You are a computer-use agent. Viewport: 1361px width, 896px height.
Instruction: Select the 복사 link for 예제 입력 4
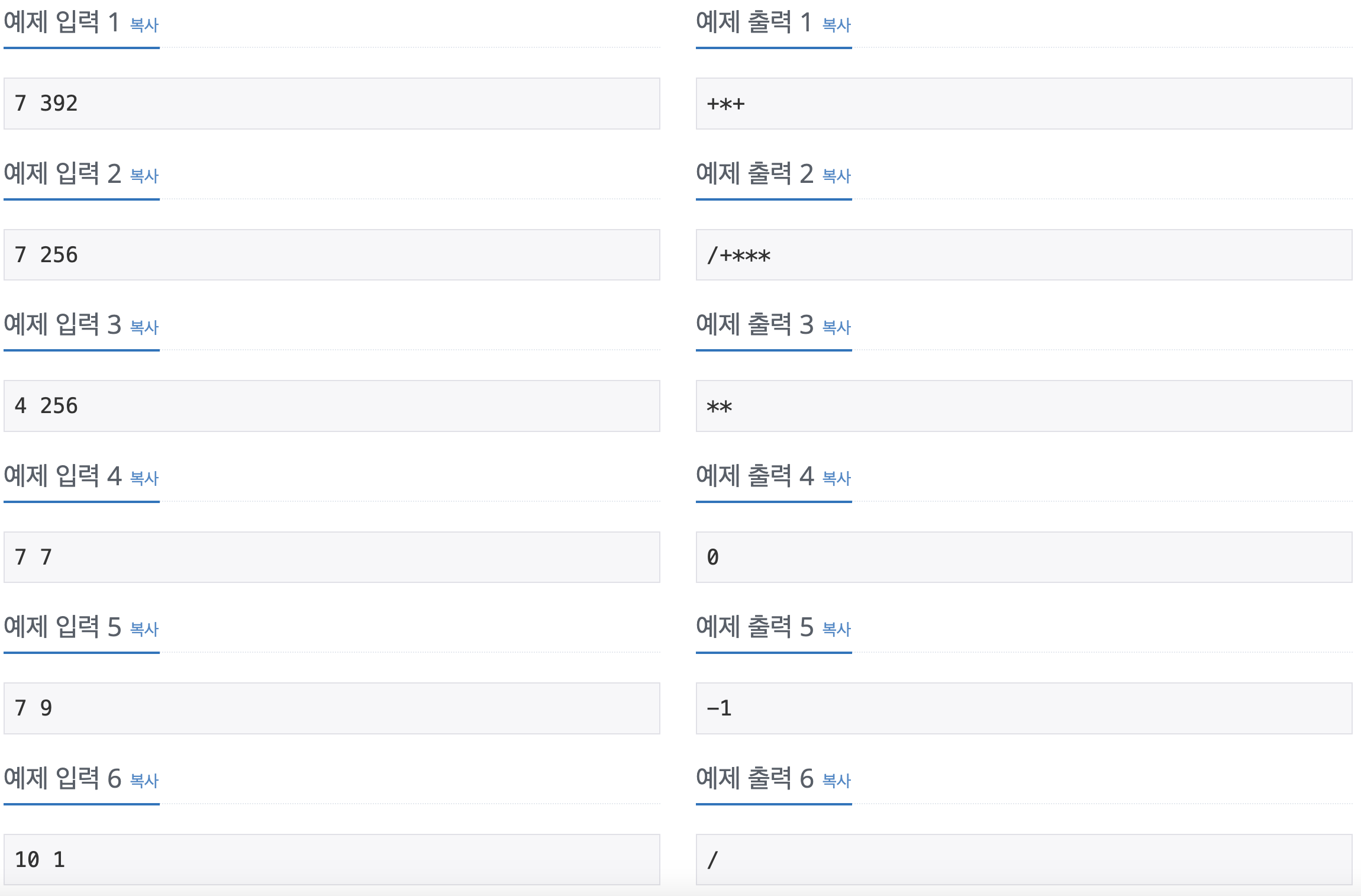[x=144, y=478]
